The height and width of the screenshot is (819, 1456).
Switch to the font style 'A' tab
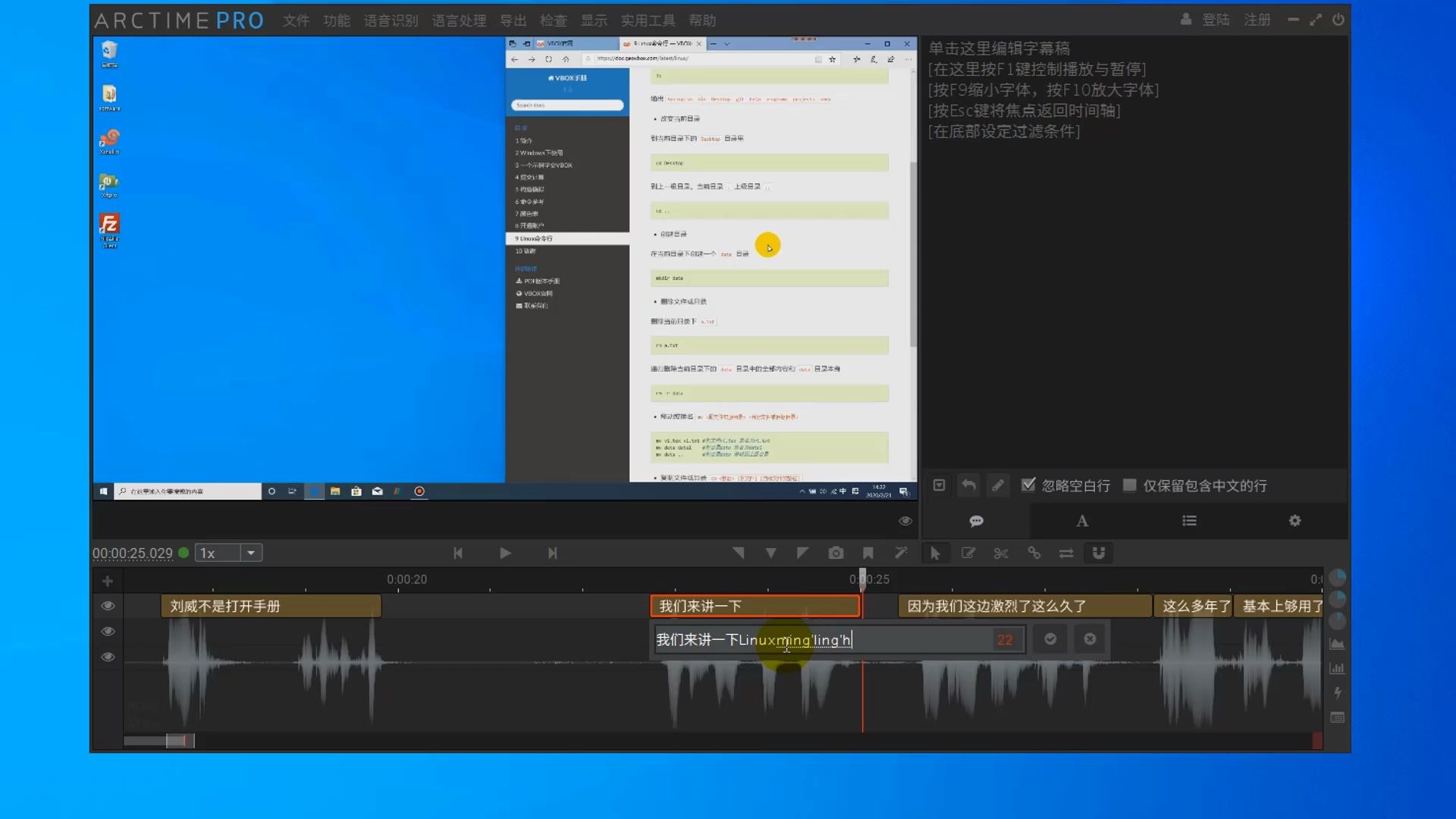pos(1082,521)
